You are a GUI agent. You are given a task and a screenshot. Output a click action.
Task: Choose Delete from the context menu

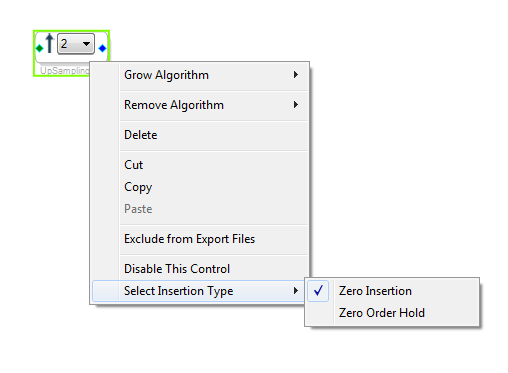200,135
